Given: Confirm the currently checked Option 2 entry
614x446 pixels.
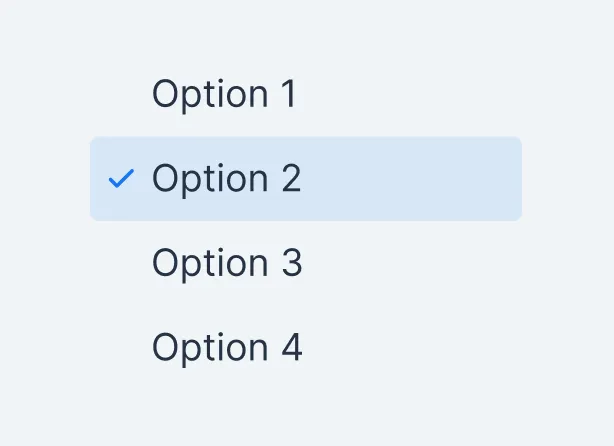Looking at the screenshot, I should [305, 179].
